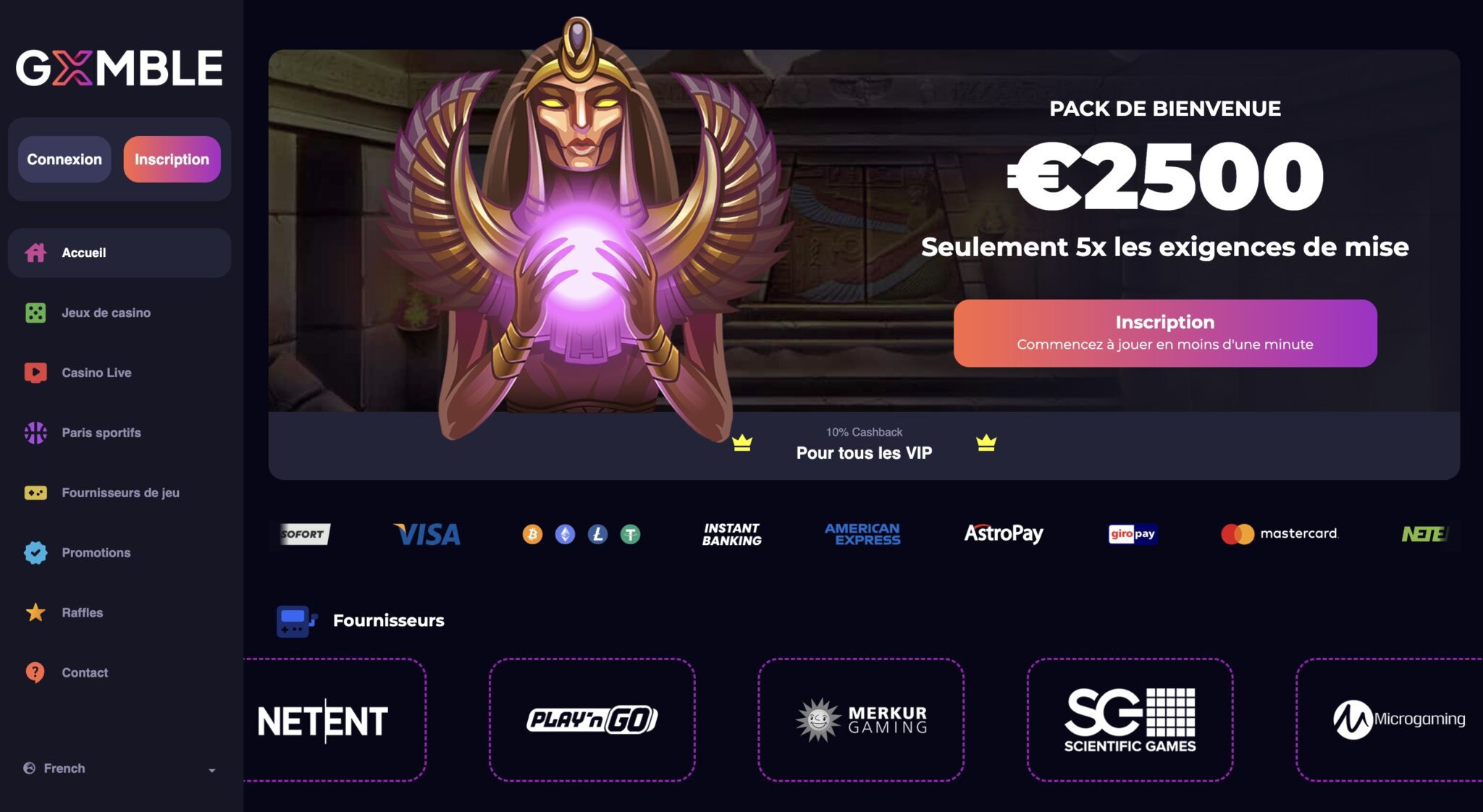Open the NetEnt provider card
1483x812 pixels.
click(335, 720)
